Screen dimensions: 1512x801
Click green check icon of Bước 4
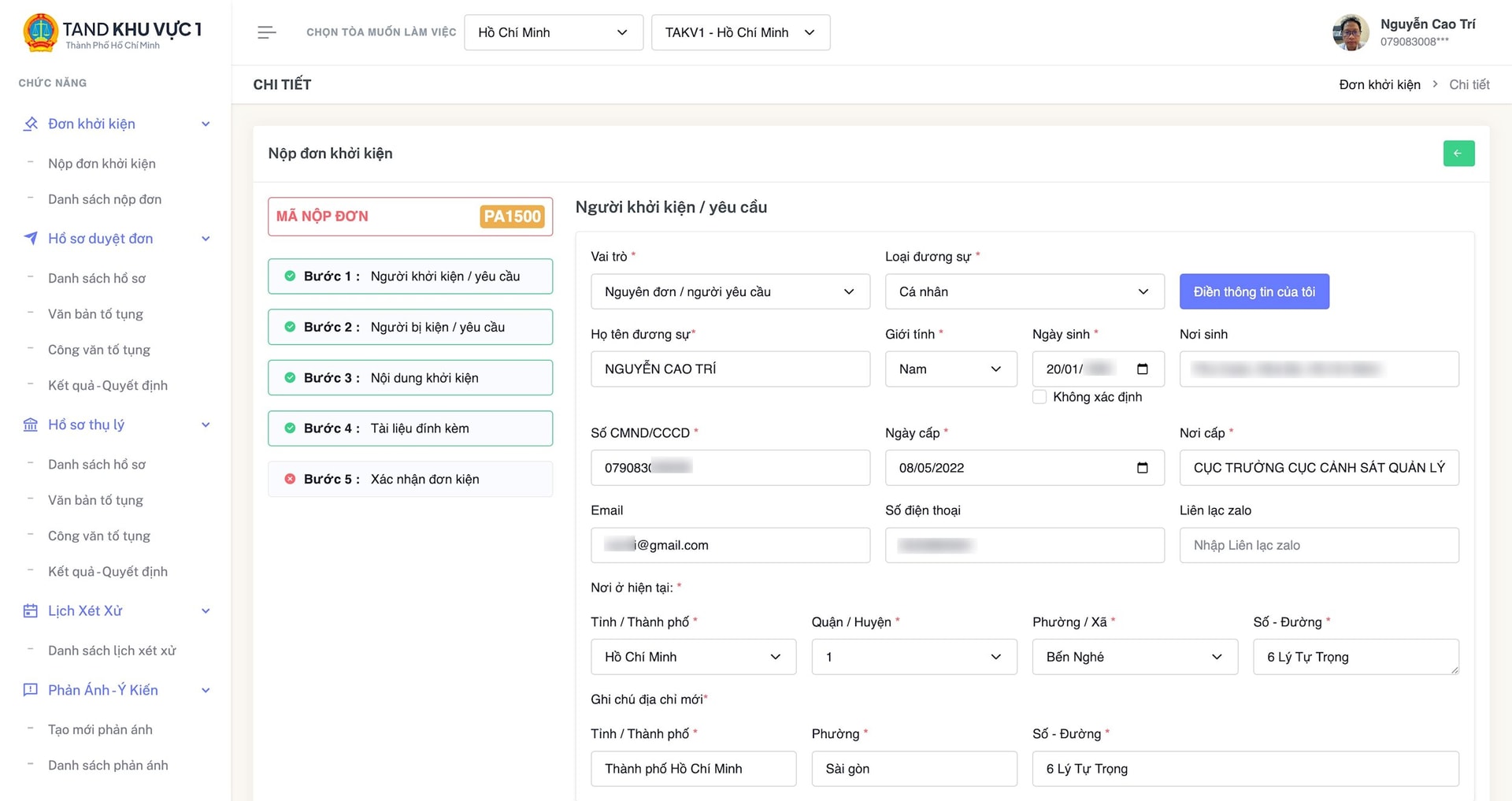(x=290, y=428)
